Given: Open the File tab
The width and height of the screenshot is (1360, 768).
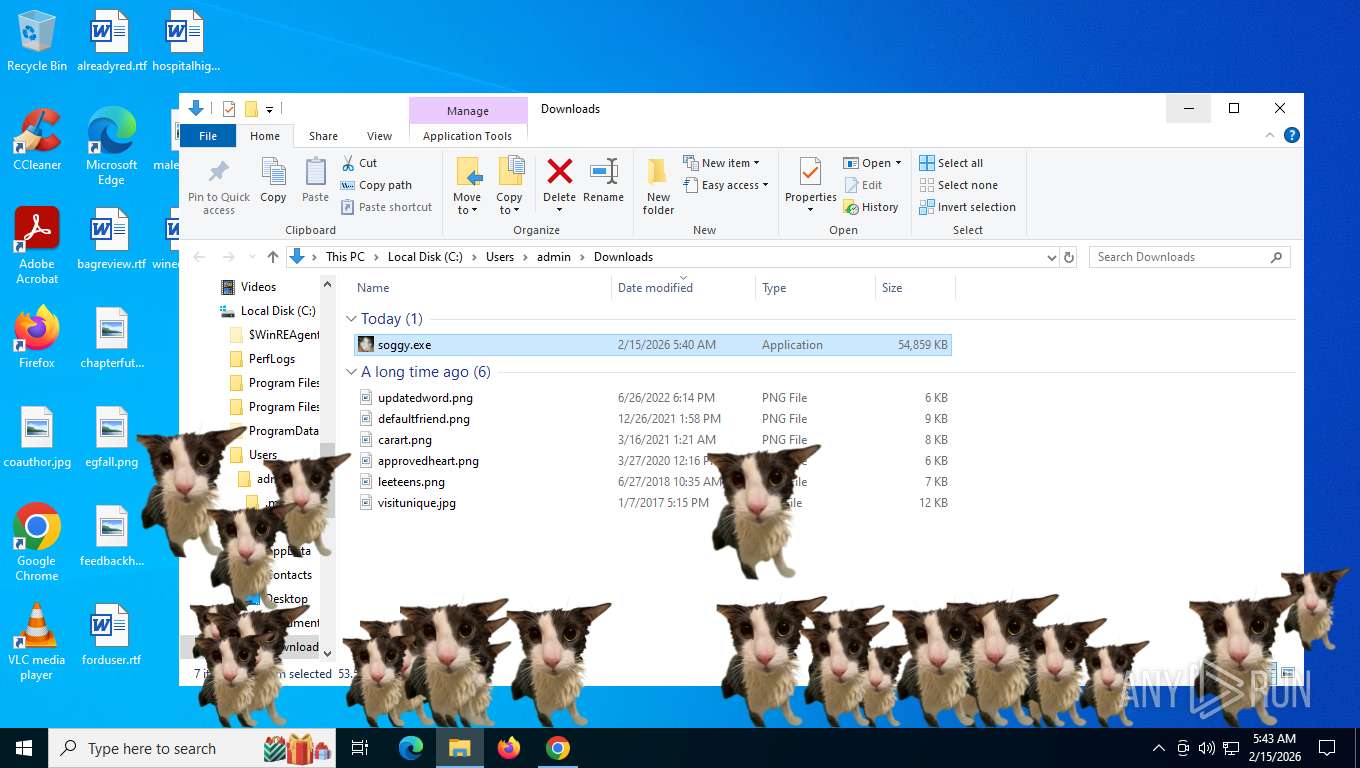Looking at the screenshot, I should pos(208,136).
